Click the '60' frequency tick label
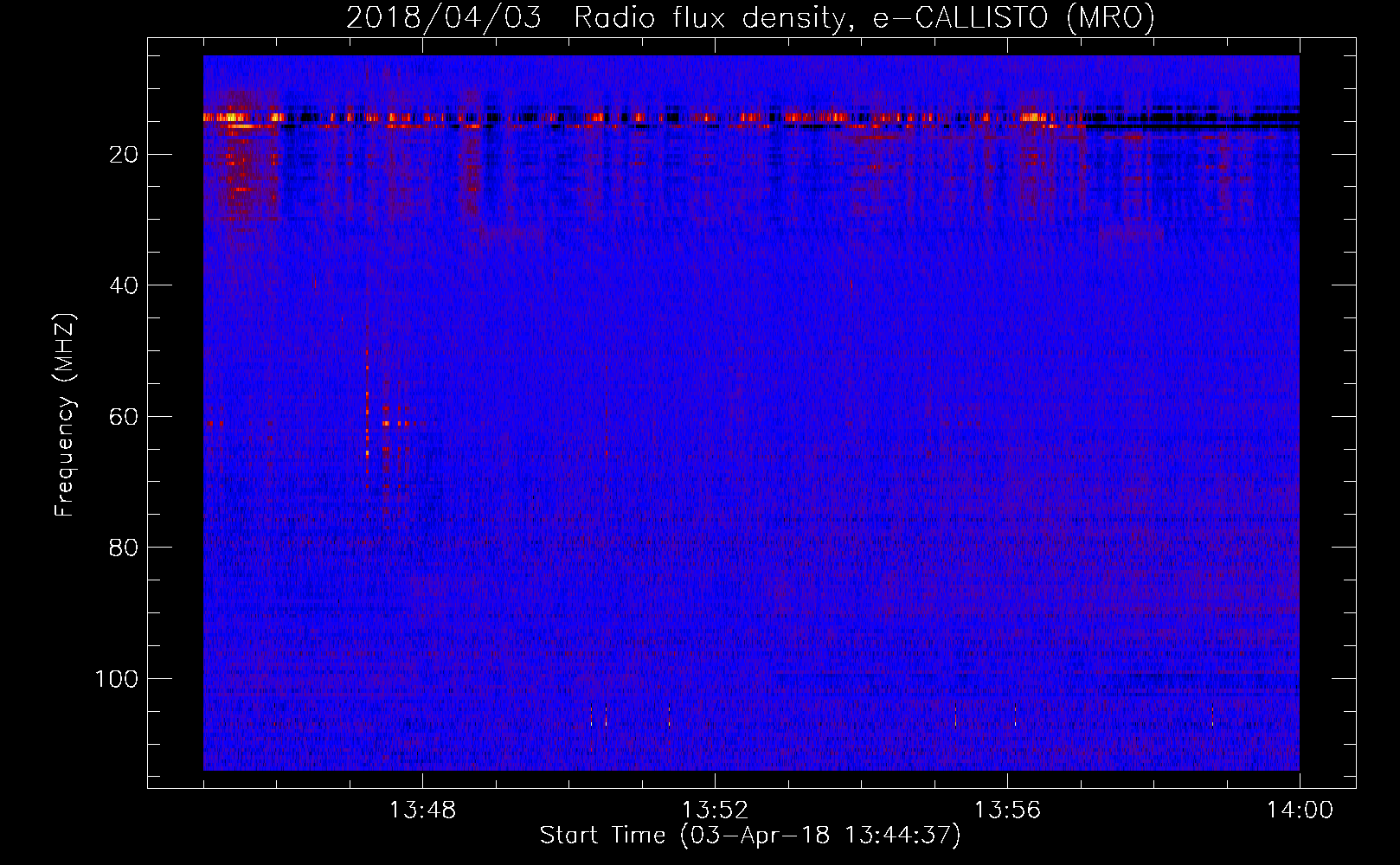Screen dimensions: 1400x865 tap(125, 417)
